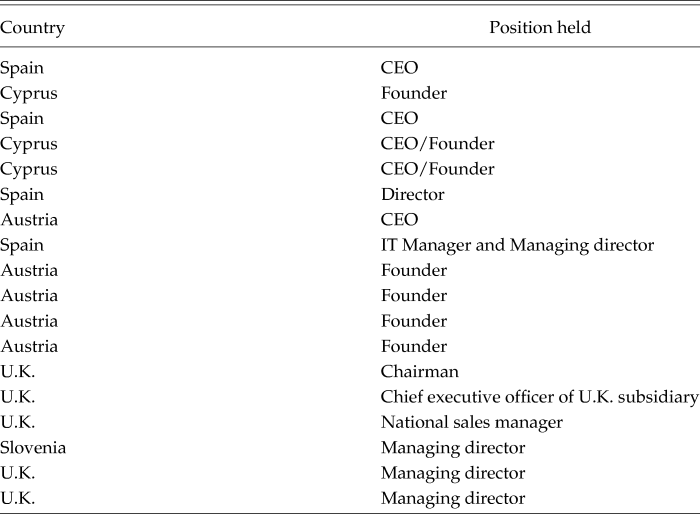Click the Spain cell beside IT Manager
Screen dimensions: 700x514
tap(22, 245)
